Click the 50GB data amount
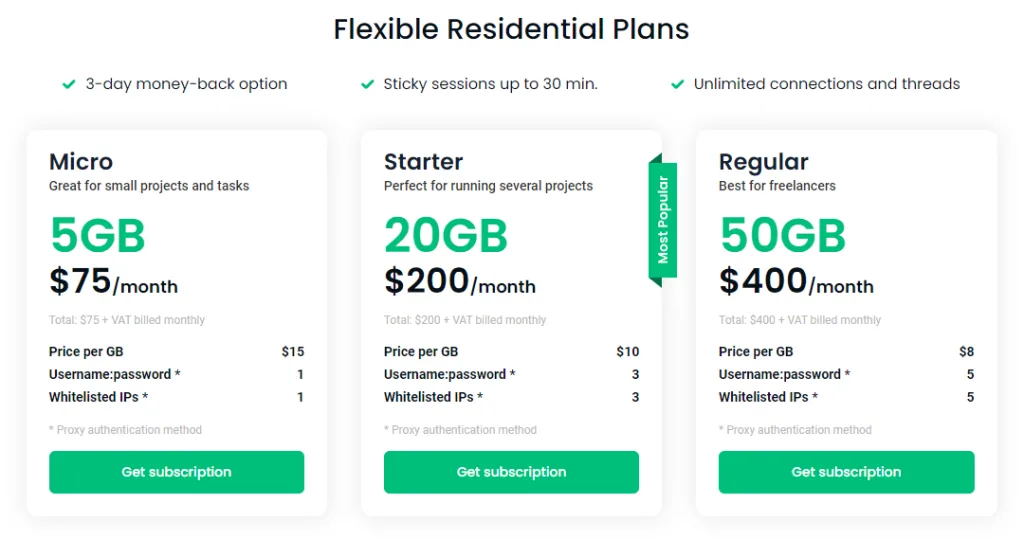Screen dimensions: 1024x540 pyautogui.click(x=782, y=236)
